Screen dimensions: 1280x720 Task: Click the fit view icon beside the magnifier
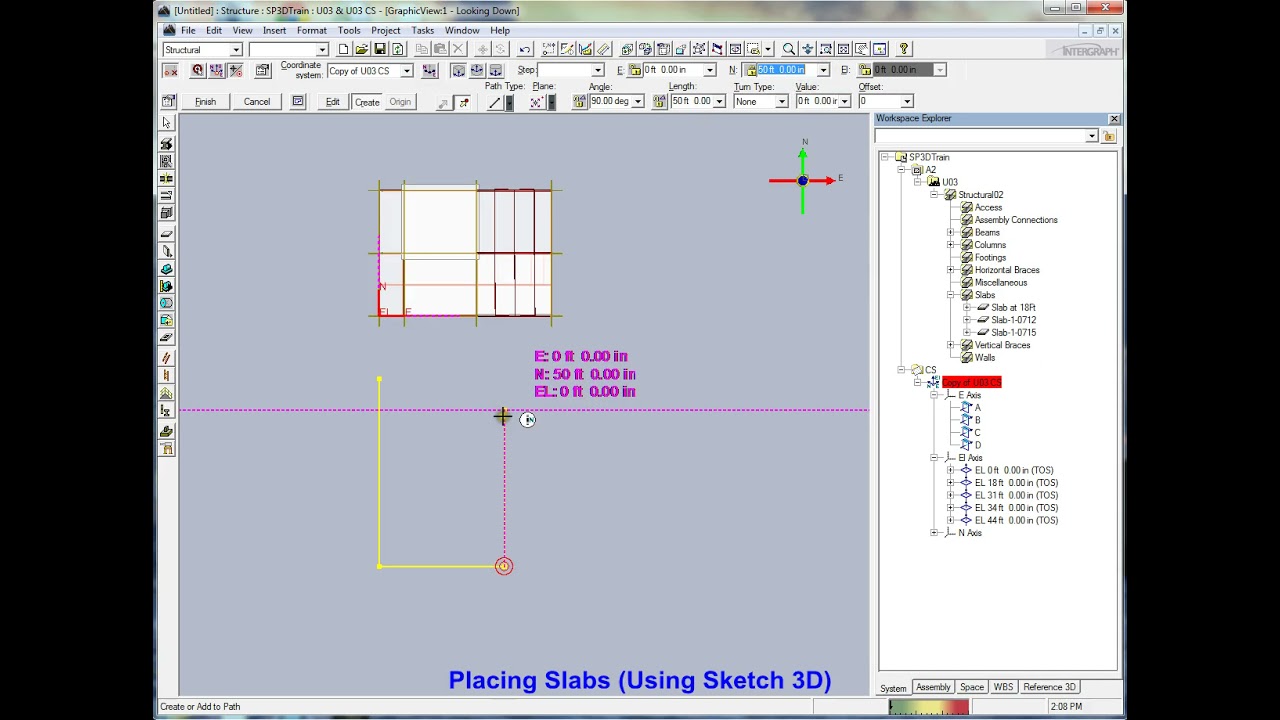[x=807, y=49]
